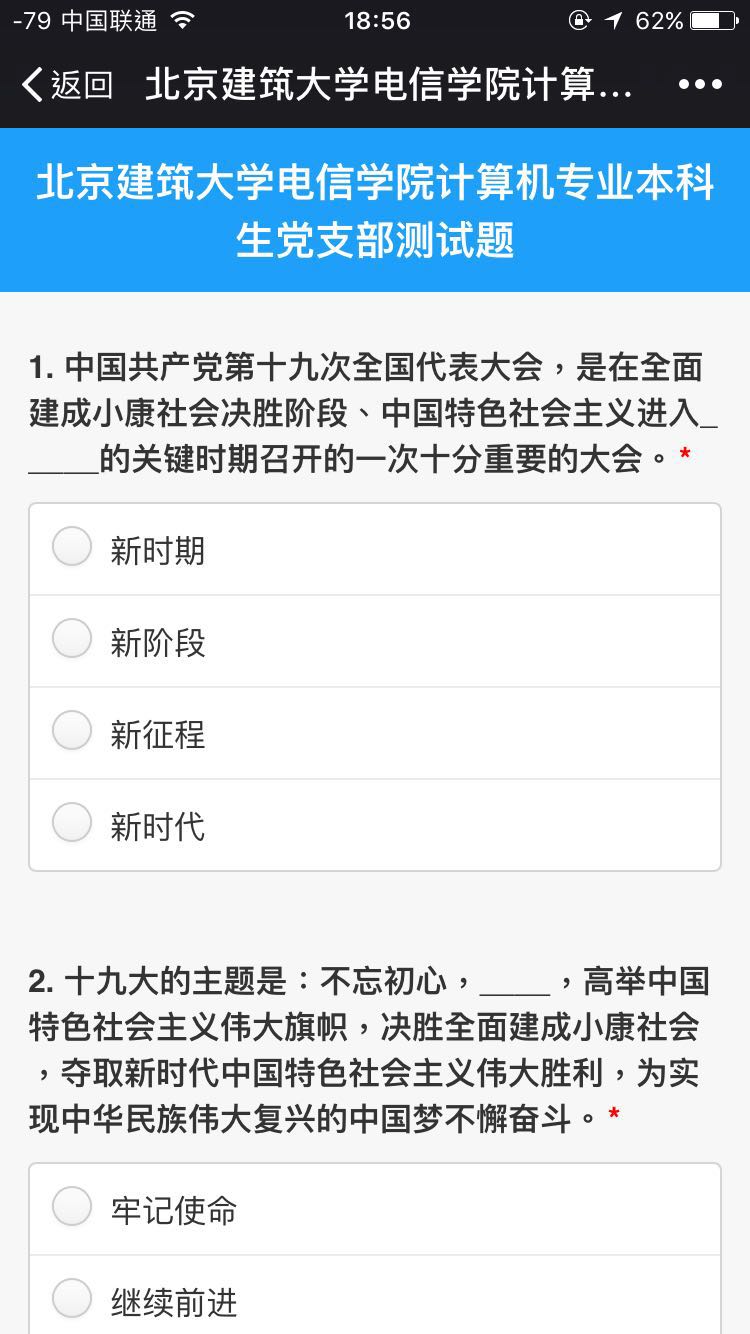Tap the page title in navigation bar

pos(388,85)
